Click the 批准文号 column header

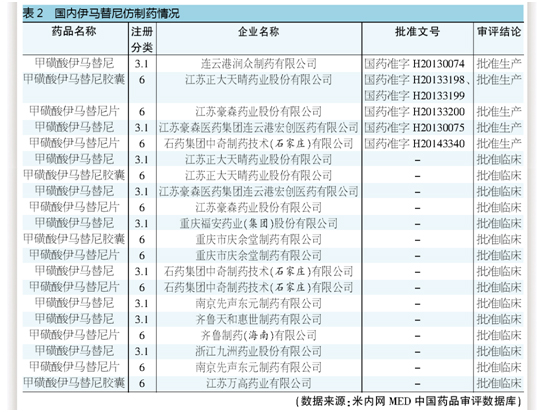[x=417, y=32]
